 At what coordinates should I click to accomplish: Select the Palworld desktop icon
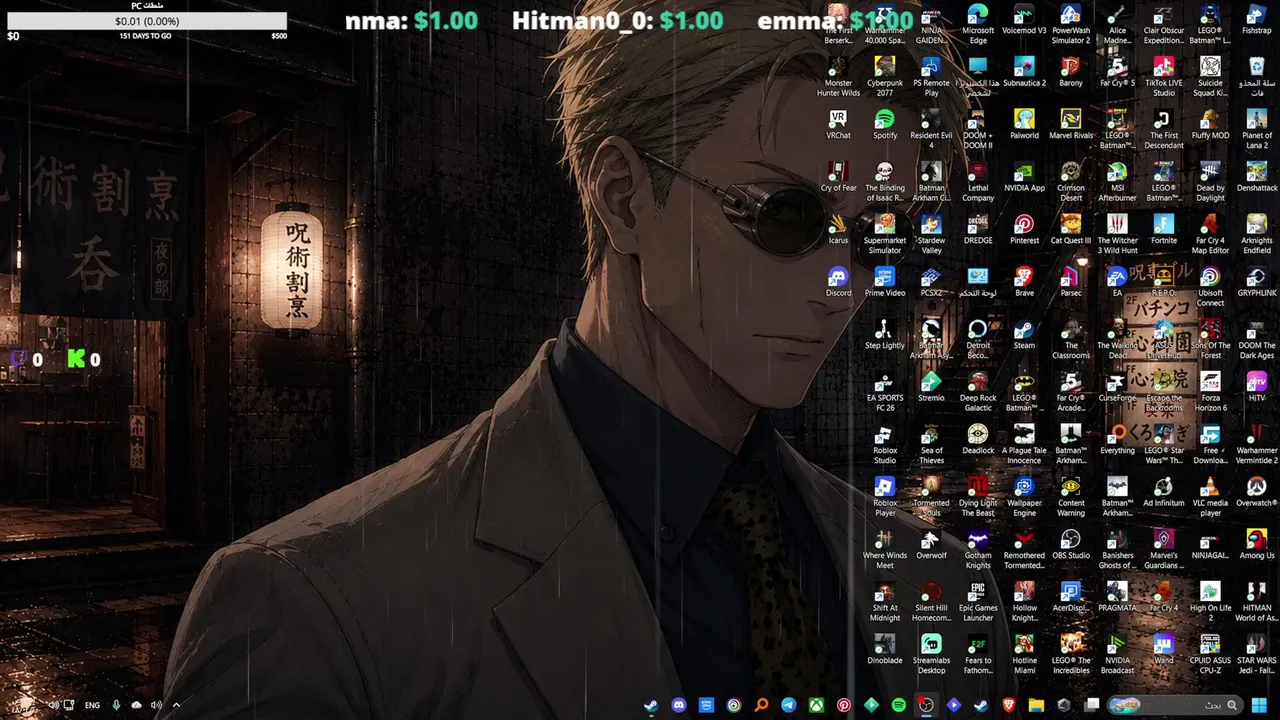(x=1024, y=124)
